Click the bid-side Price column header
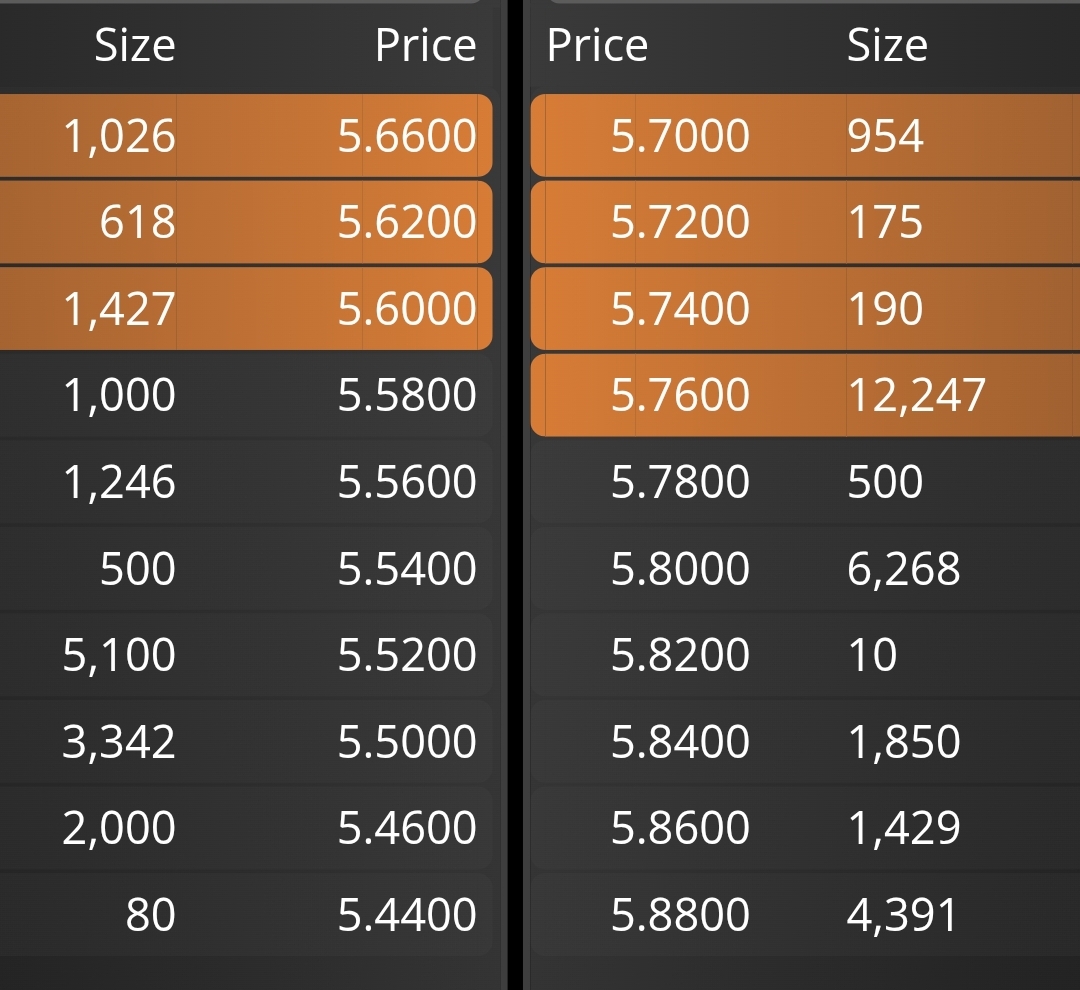The image size is (1080, 990). point(426,45)
